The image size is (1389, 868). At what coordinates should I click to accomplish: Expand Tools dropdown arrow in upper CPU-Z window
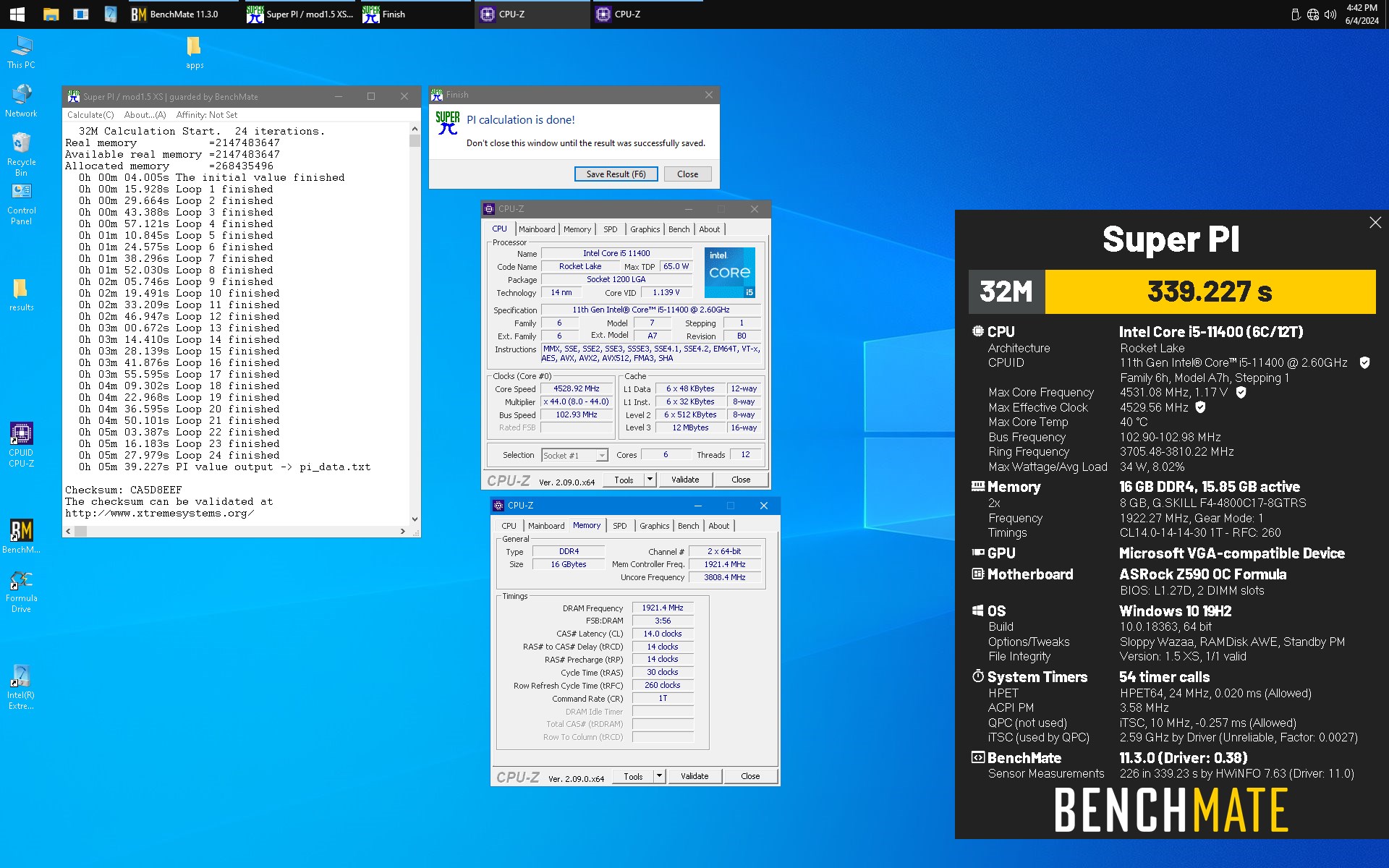tap(650, 480)
